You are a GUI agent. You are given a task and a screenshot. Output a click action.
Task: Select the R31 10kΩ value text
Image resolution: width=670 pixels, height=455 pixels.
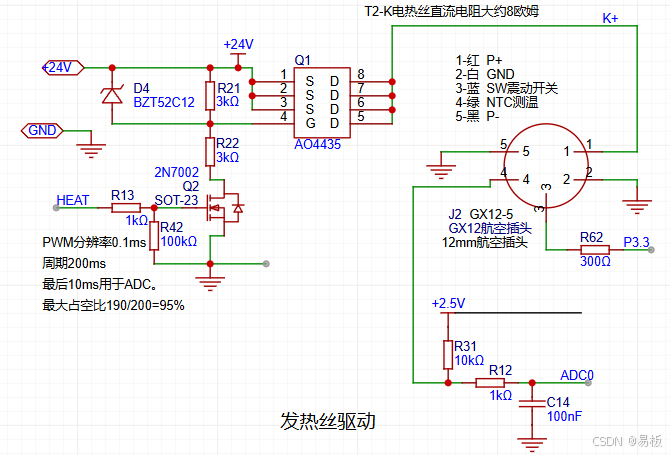(469, 361)
